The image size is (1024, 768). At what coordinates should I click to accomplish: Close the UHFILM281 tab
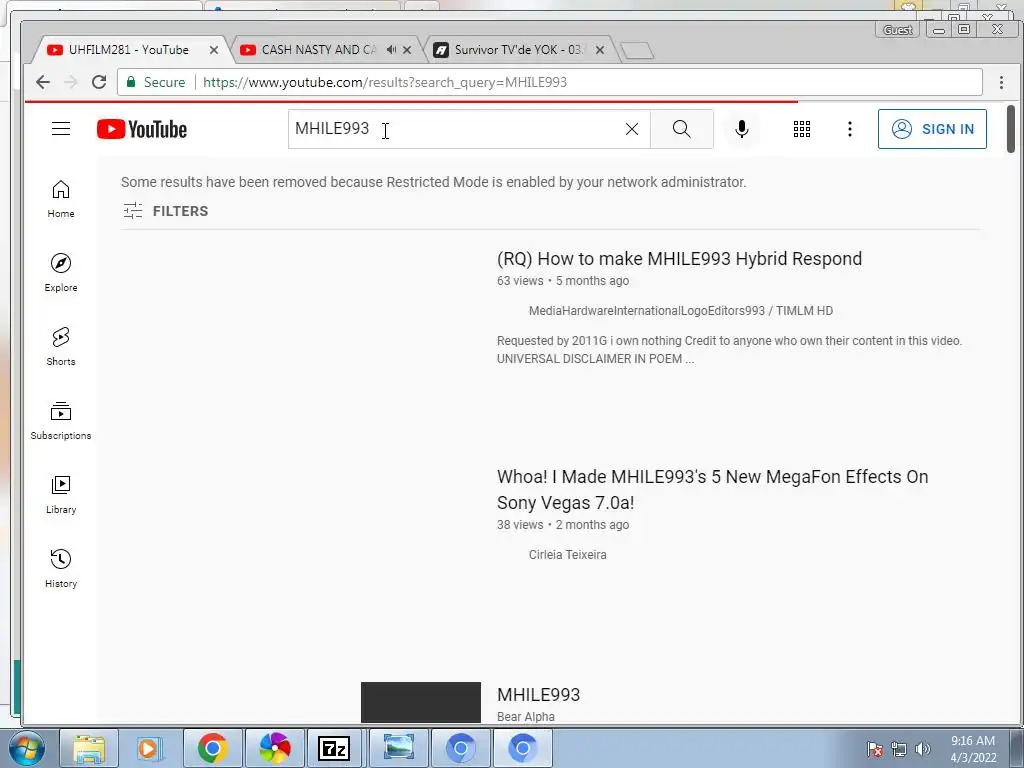click(x=214, y=50)
